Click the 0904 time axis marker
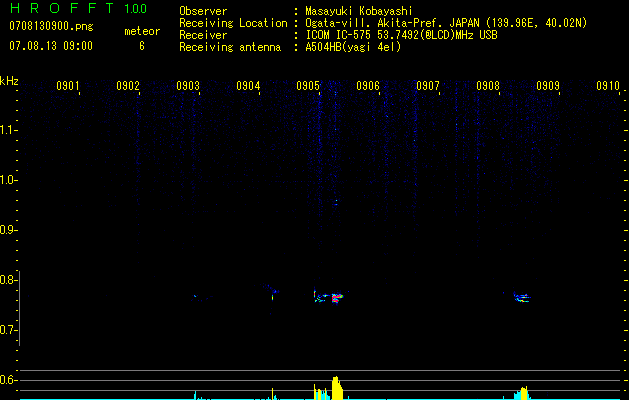This screenshot has width=629, height=400. [248, 86]
